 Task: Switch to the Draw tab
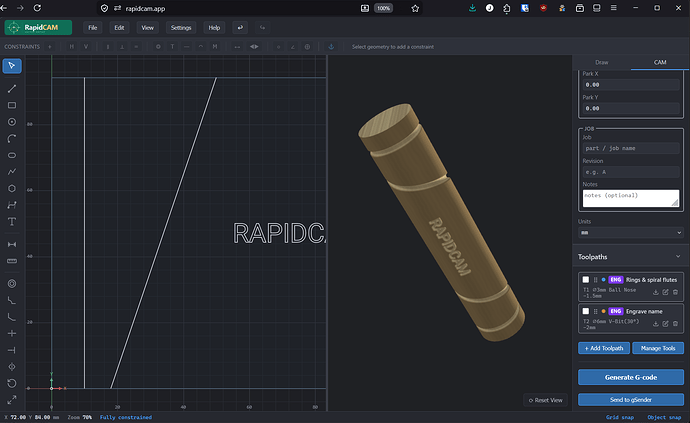[602, 63]
